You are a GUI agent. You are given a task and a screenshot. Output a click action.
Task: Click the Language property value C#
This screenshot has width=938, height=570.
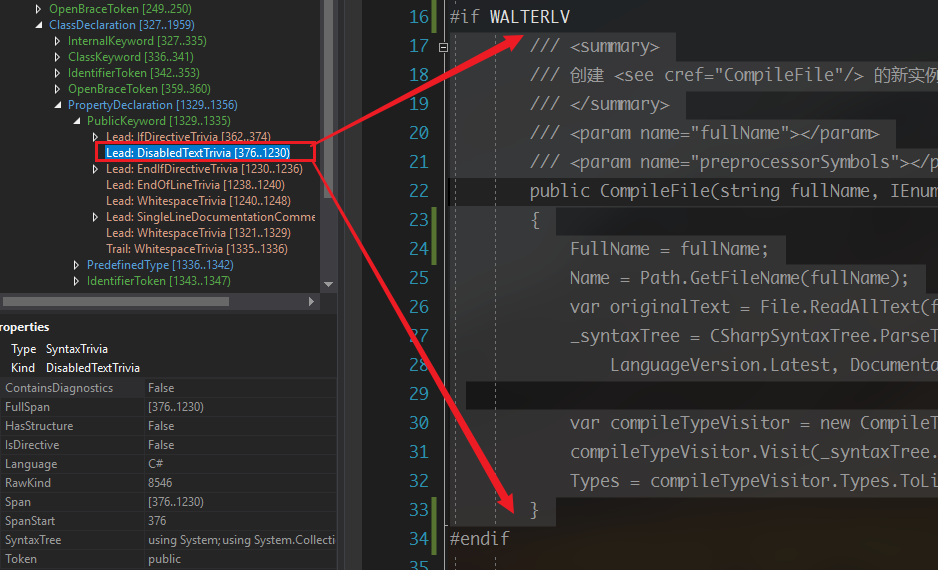156,464
